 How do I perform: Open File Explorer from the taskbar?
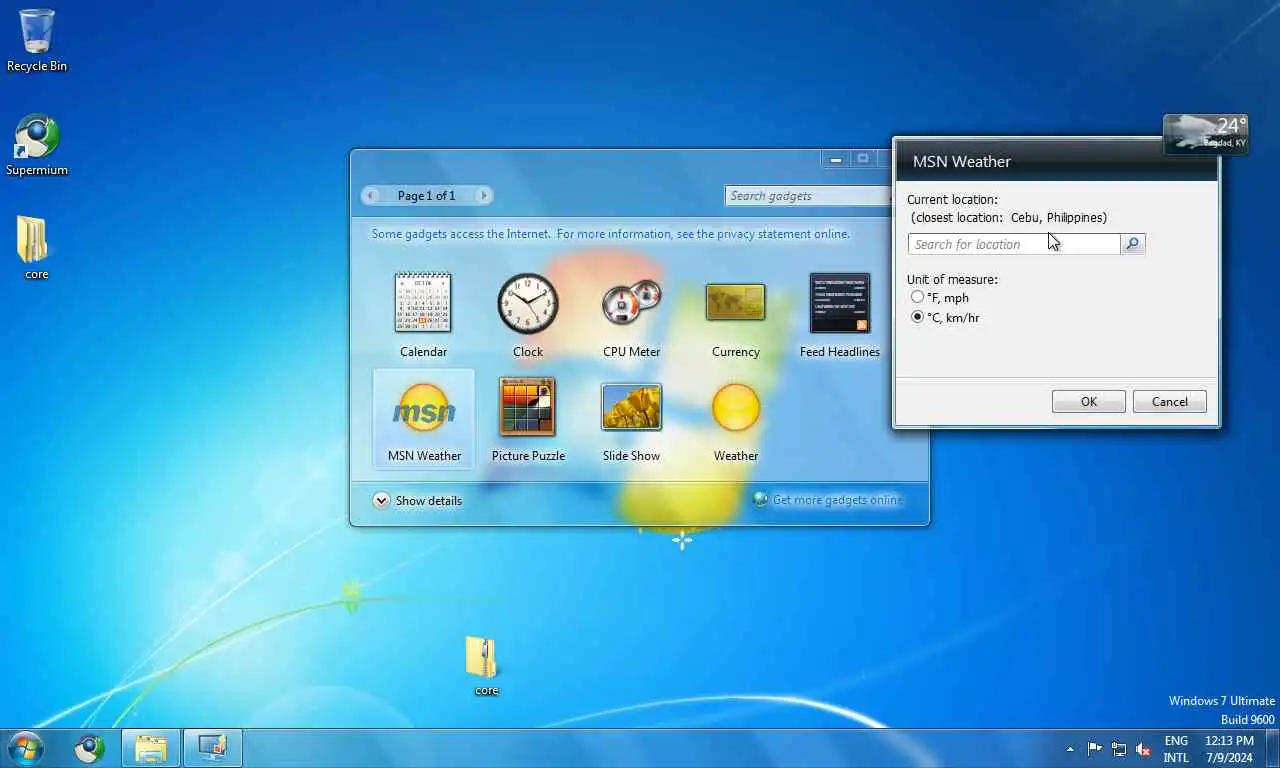coord(151,748)
